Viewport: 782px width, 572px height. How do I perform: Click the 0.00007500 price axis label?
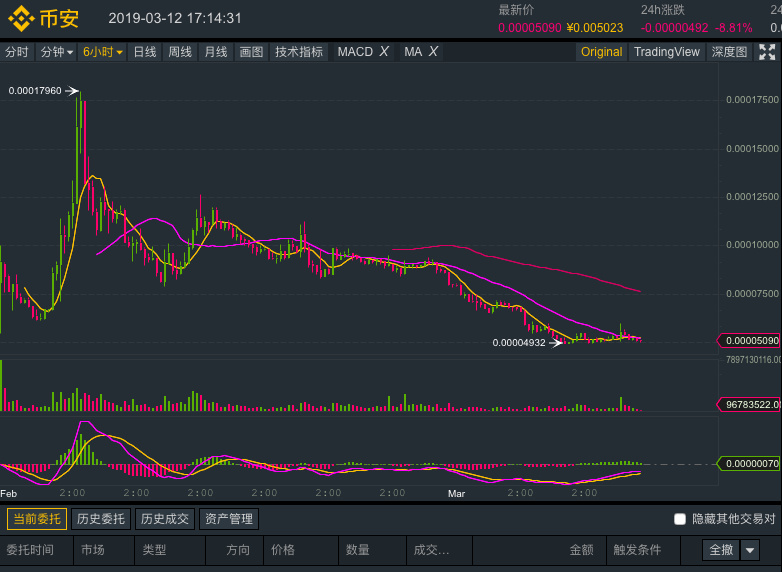pos(752,294)
